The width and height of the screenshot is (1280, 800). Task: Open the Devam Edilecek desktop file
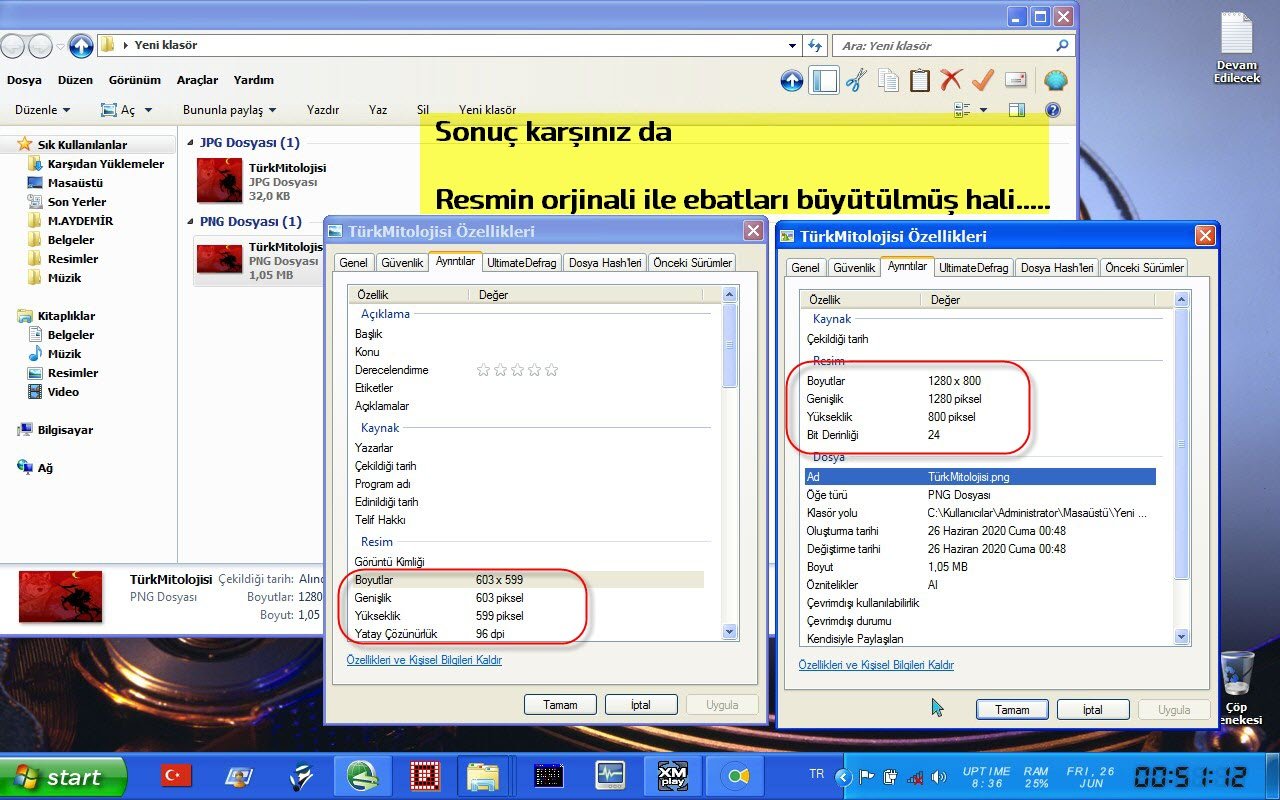coord(1237,48)
